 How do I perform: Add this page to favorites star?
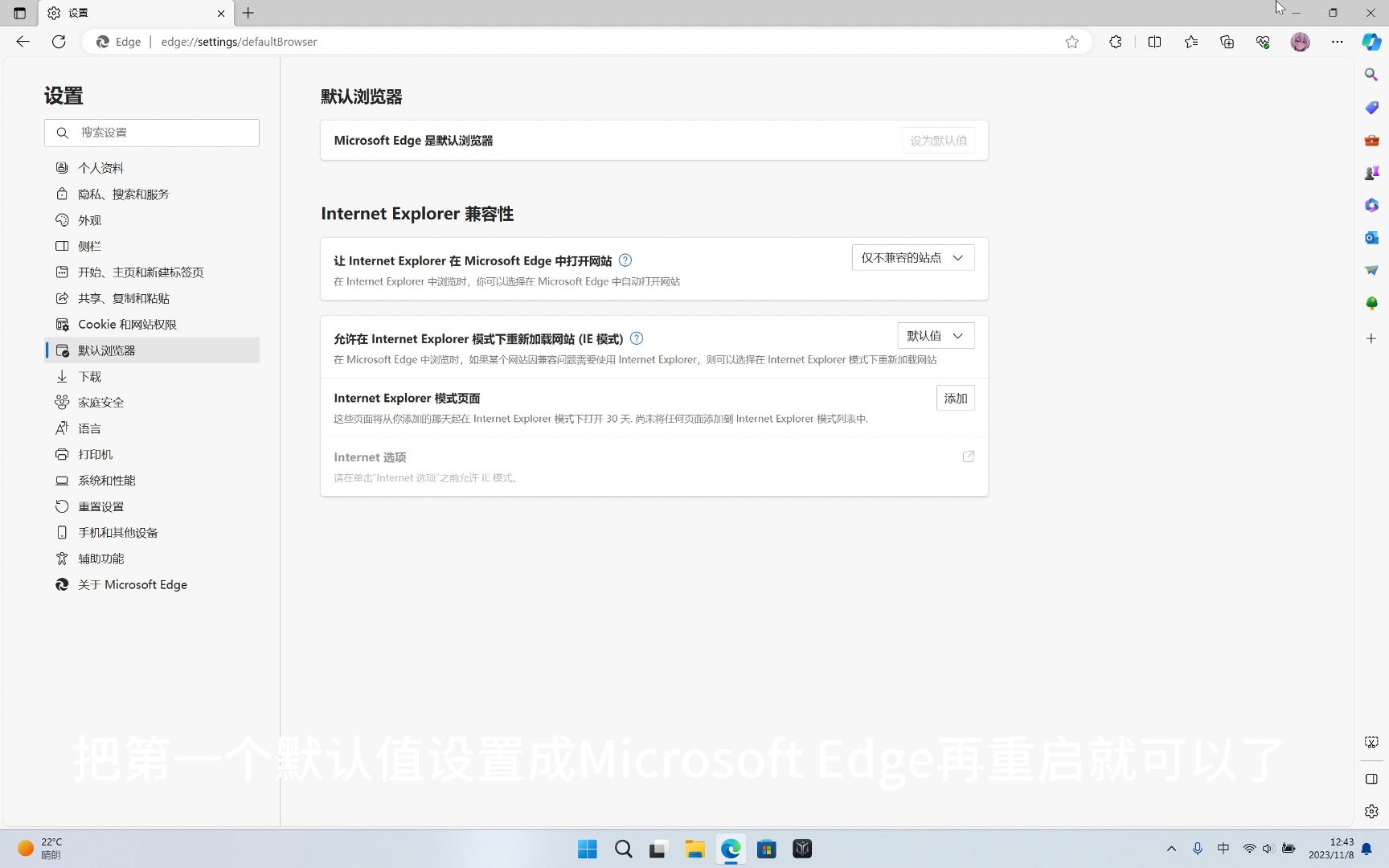[1071, 42]
